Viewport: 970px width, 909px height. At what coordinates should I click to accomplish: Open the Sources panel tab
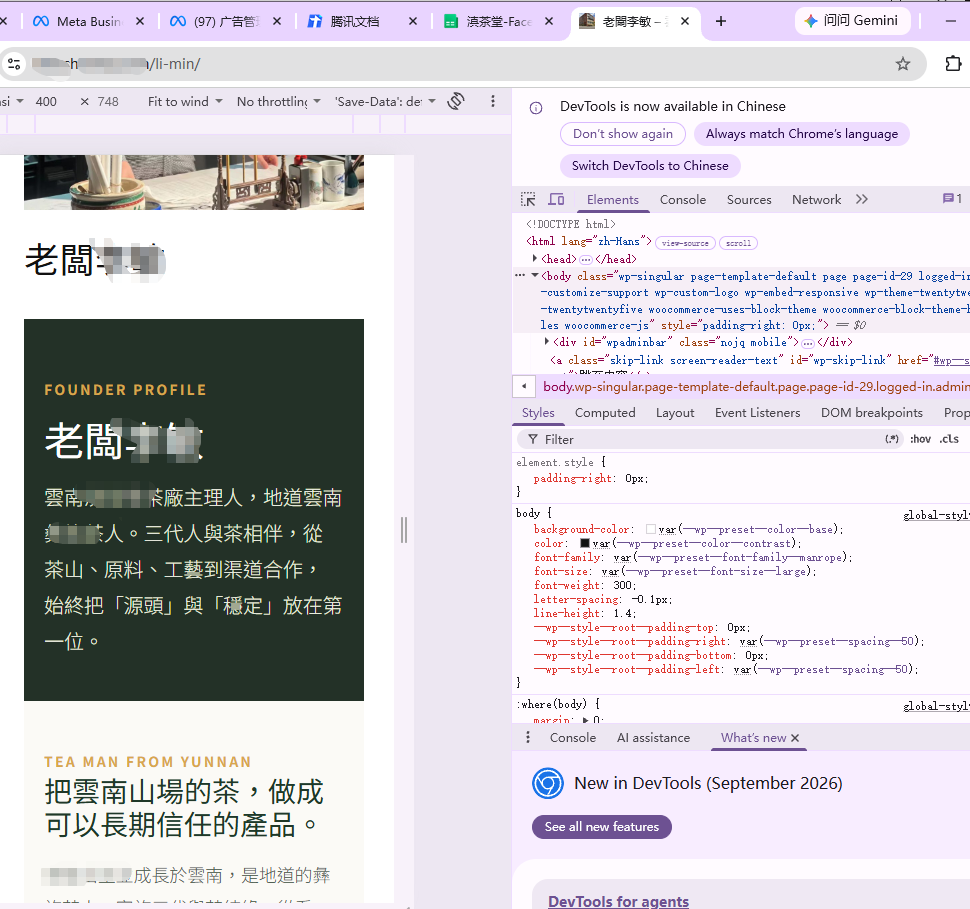pyautogui.click(x=749, y=199)
